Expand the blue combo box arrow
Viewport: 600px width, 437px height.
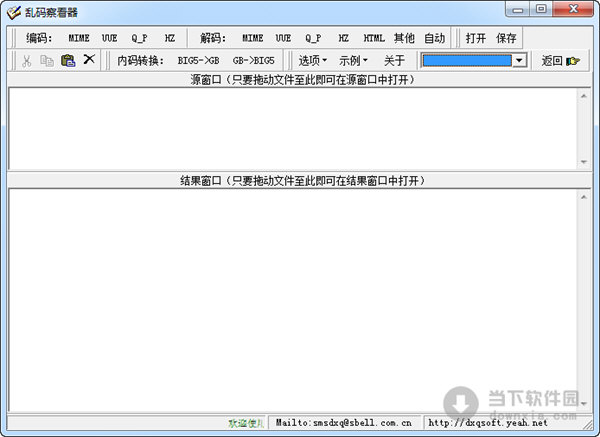[x=519, y=60]
